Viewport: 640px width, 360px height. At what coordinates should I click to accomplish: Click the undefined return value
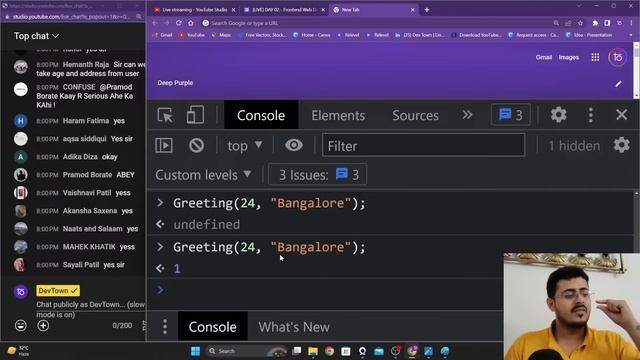click(x=207, y=224)
